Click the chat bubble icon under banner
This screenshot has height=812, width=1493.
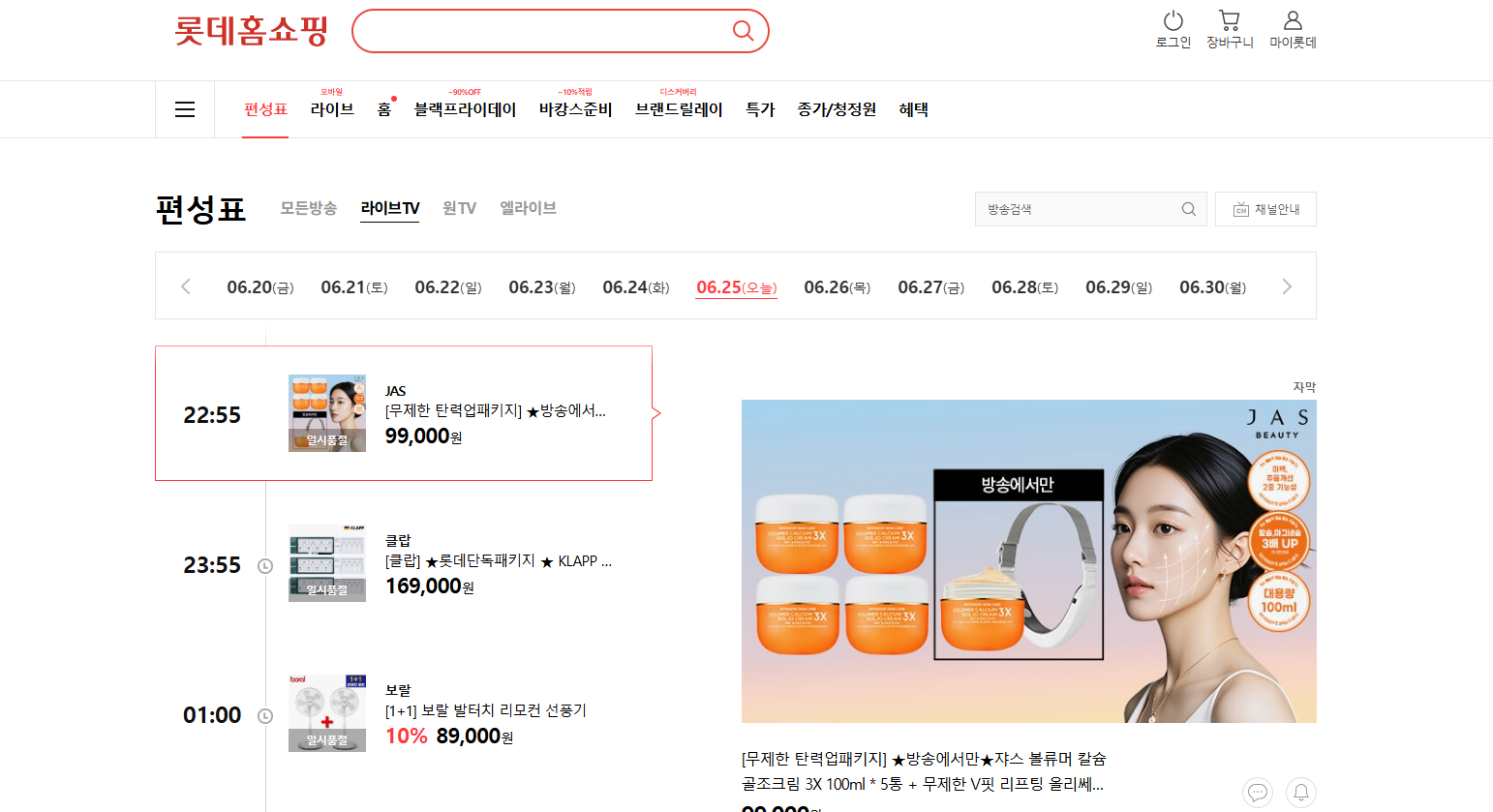point(1258,793)
